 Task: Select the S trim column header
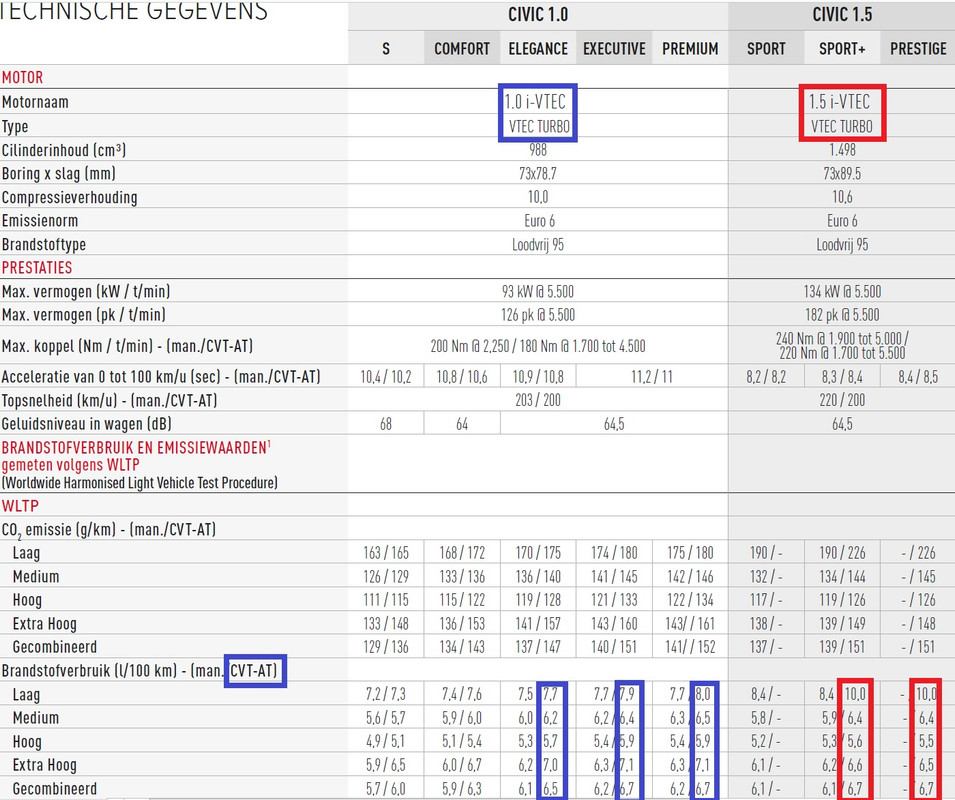click(386, 49)
